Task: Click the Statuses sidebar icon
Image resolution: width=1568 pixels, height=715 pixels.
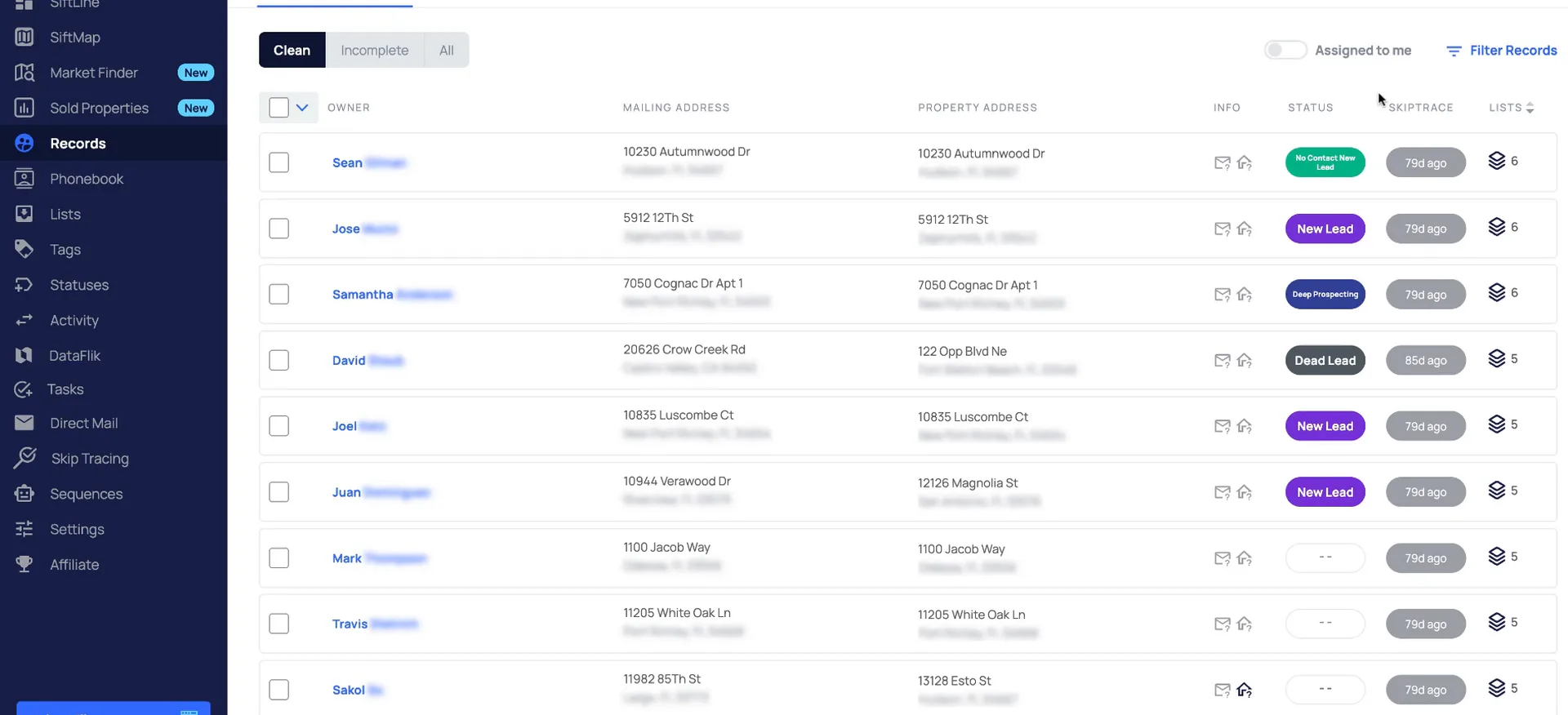Action: (x=24, y=285)
